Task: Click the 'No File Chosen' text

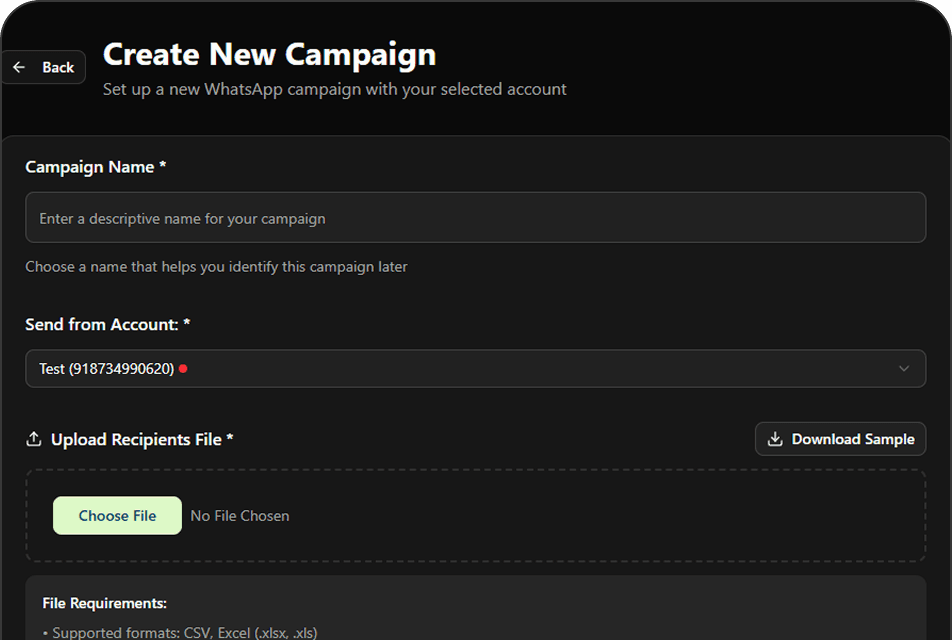Action: (240, 516)
